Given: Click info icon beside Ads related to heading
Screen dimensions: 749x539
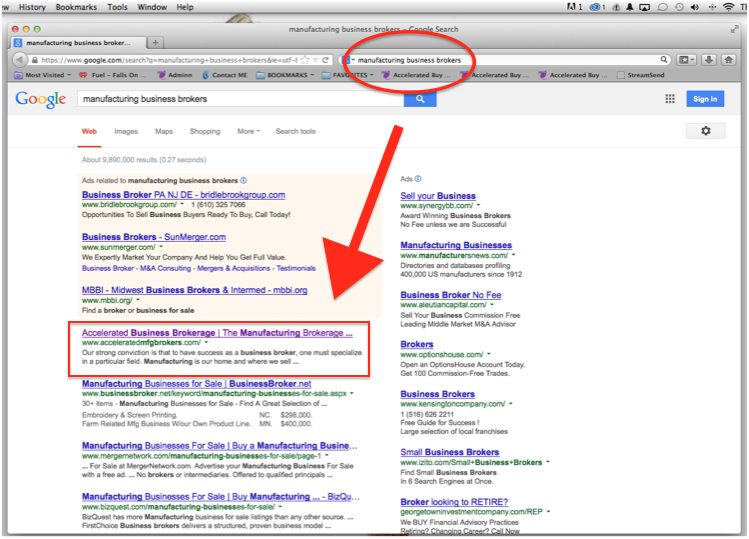Looking at the screenshot, I should pos(244,180).
